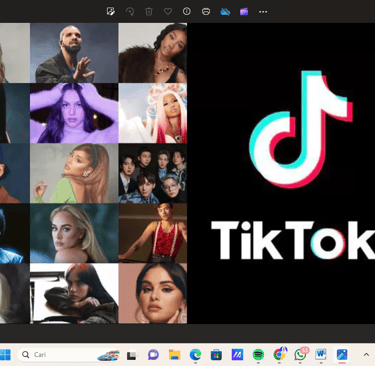The height and width of the screenshot is (366, 375).
Task: Click the OneDrive cloud icon in toolbar
Action: [x=225, y=12]
